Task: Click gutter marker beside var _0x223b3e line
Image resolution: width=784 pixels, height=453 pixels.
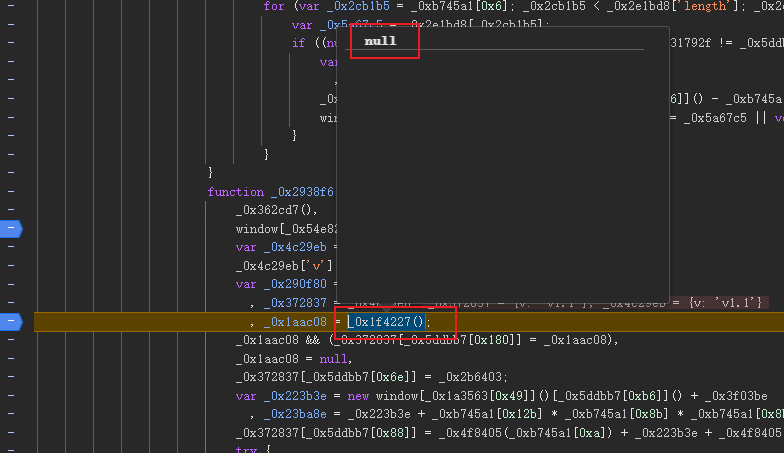Action: point(10,395)
